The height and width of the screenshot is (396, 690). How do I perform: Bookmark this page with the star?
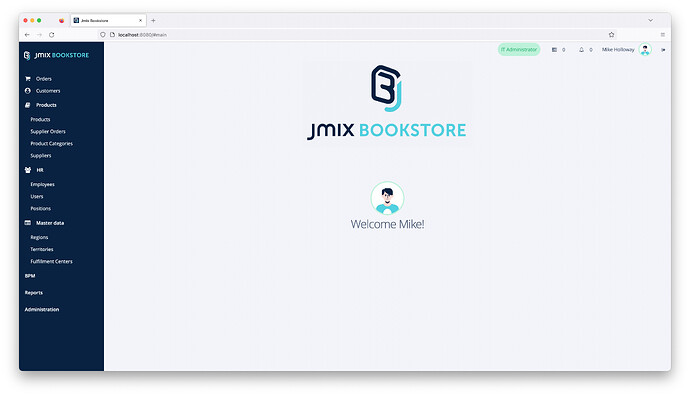(611, 35)
